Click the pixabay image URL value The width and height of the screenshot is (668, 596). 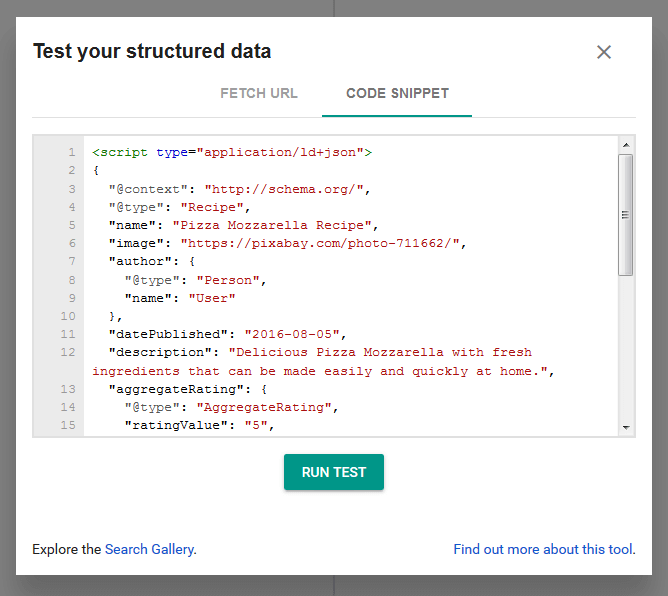[x=320, y=243]
